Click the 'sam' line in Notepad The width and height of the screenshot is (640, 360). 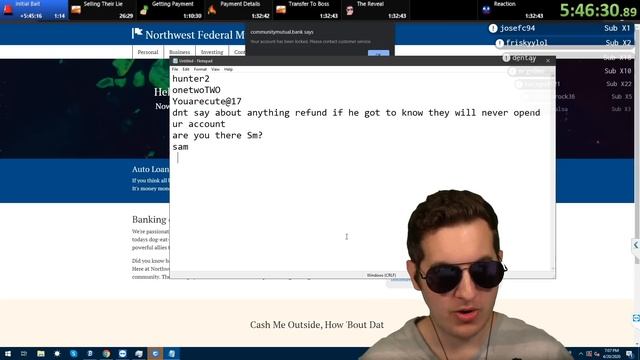pos(180,147)
